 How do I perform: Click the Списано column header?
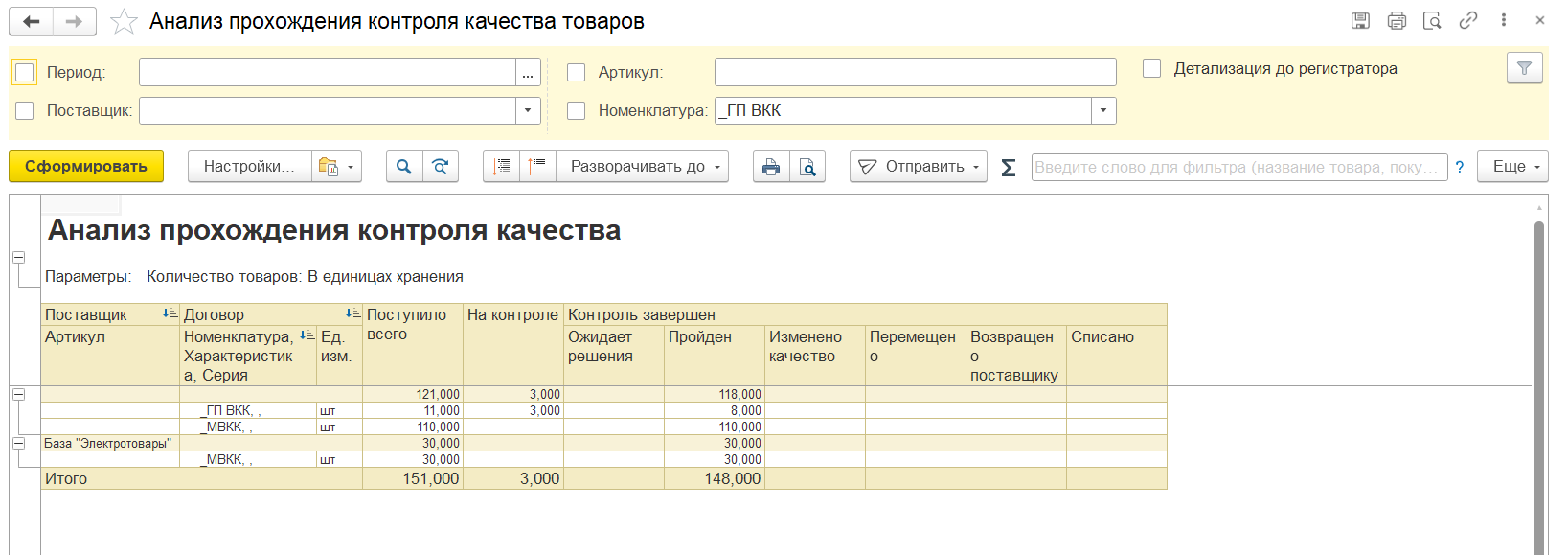(x=1117, y=356)
